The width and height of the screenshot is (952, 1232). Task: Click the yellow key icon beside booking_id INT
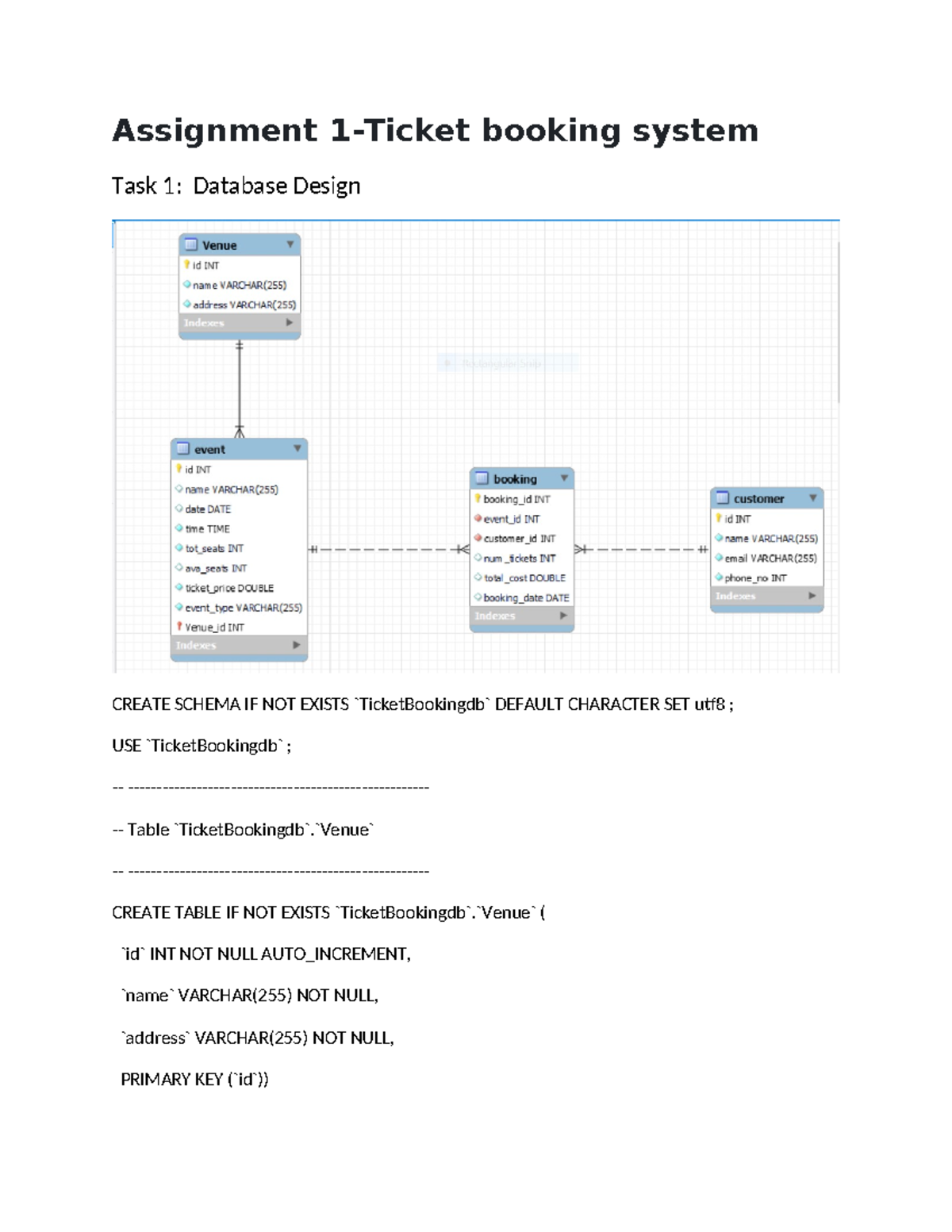pyautogui.click(x=478, y=498)
